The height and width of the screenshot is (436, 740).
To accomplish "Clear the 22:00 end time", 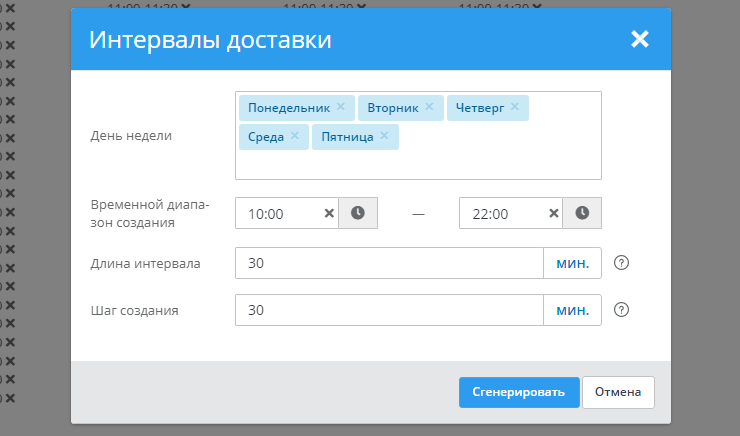I will pos(553,213).
